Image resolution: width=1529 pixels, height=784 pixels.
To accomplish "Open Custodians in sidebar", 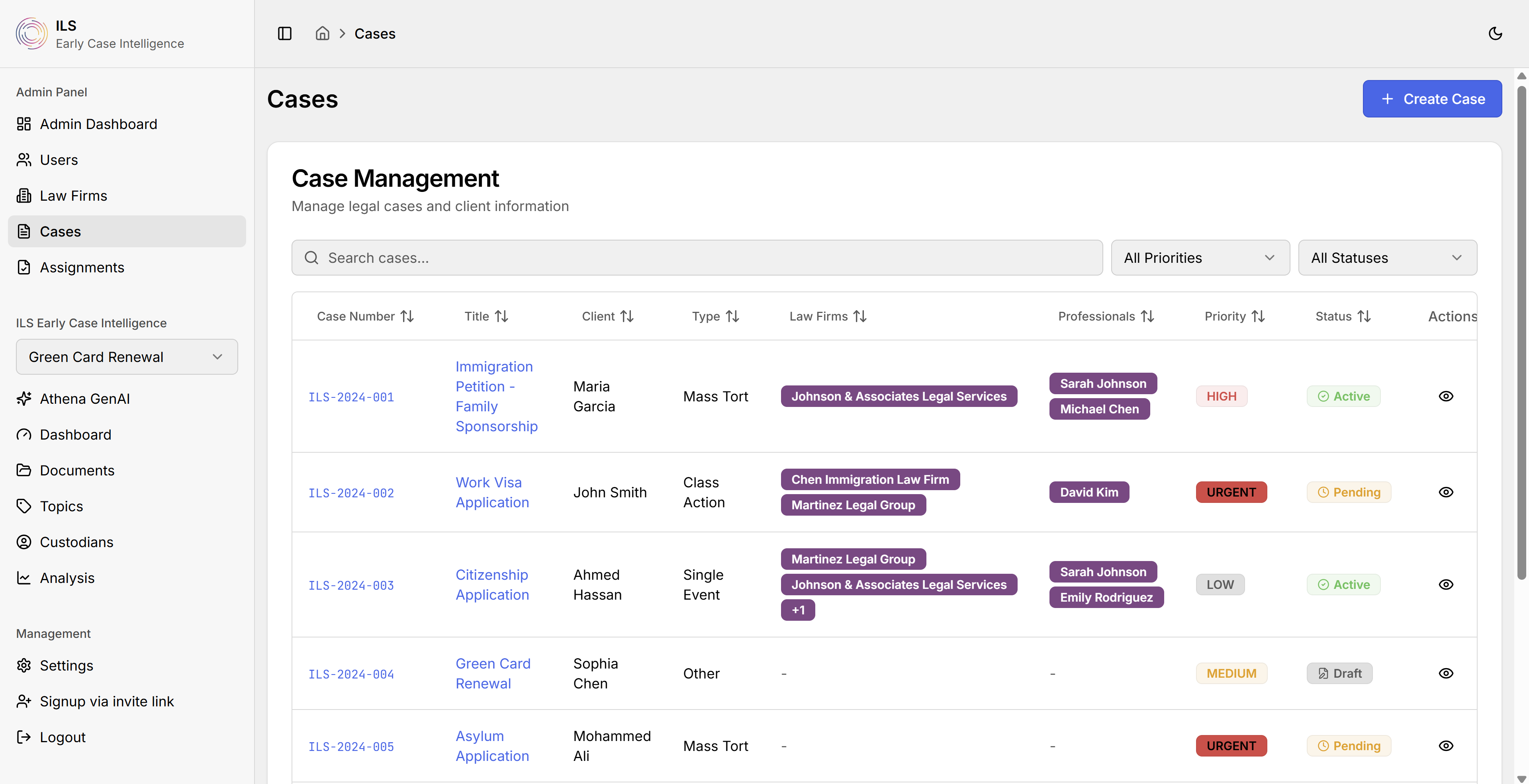I will coord(127,542).
